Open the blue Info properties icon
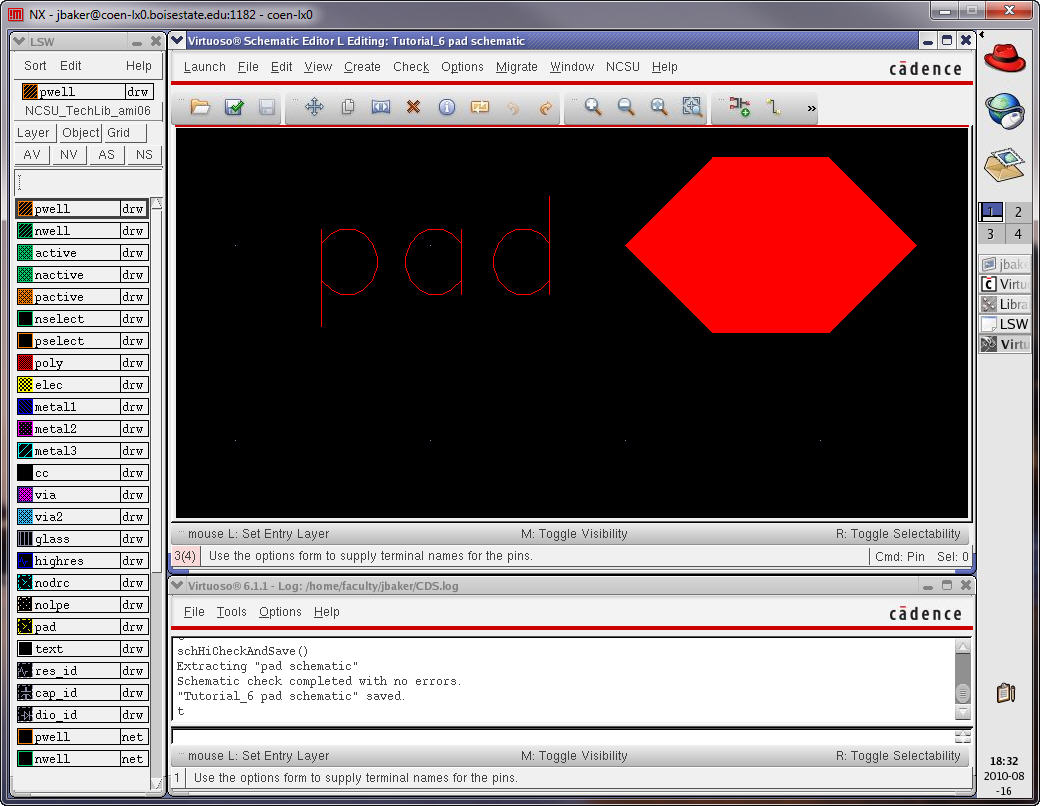The width and height of the screenshot is (1040, 806). 447,107
